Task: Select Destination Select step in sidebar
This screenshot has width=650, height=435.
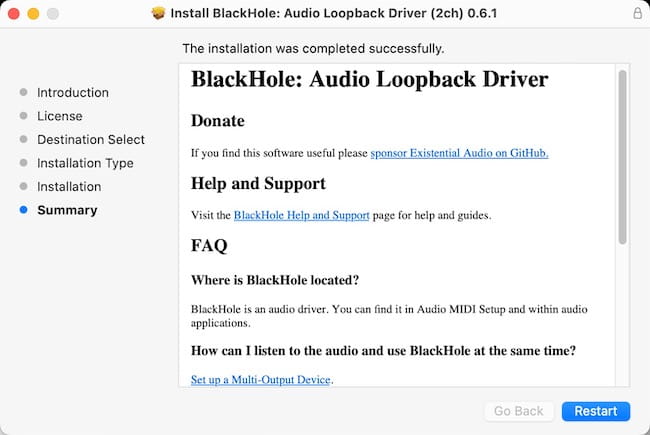Action: [91, 139]
